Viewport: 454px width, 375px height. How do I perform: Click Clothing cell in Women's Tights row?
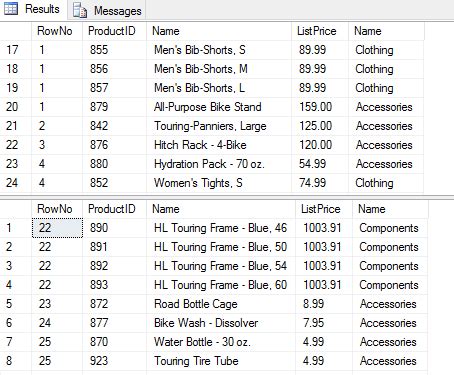[x=386, y=183]
